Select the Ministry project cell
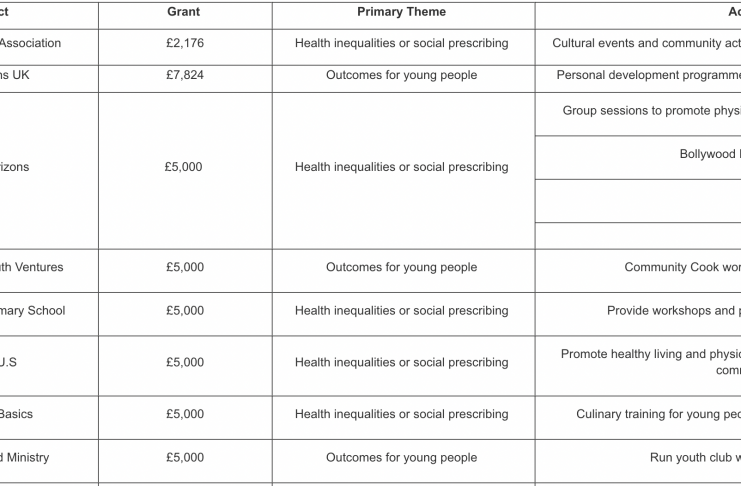Screen dimensions: 741x486 (x=26, y=457)
